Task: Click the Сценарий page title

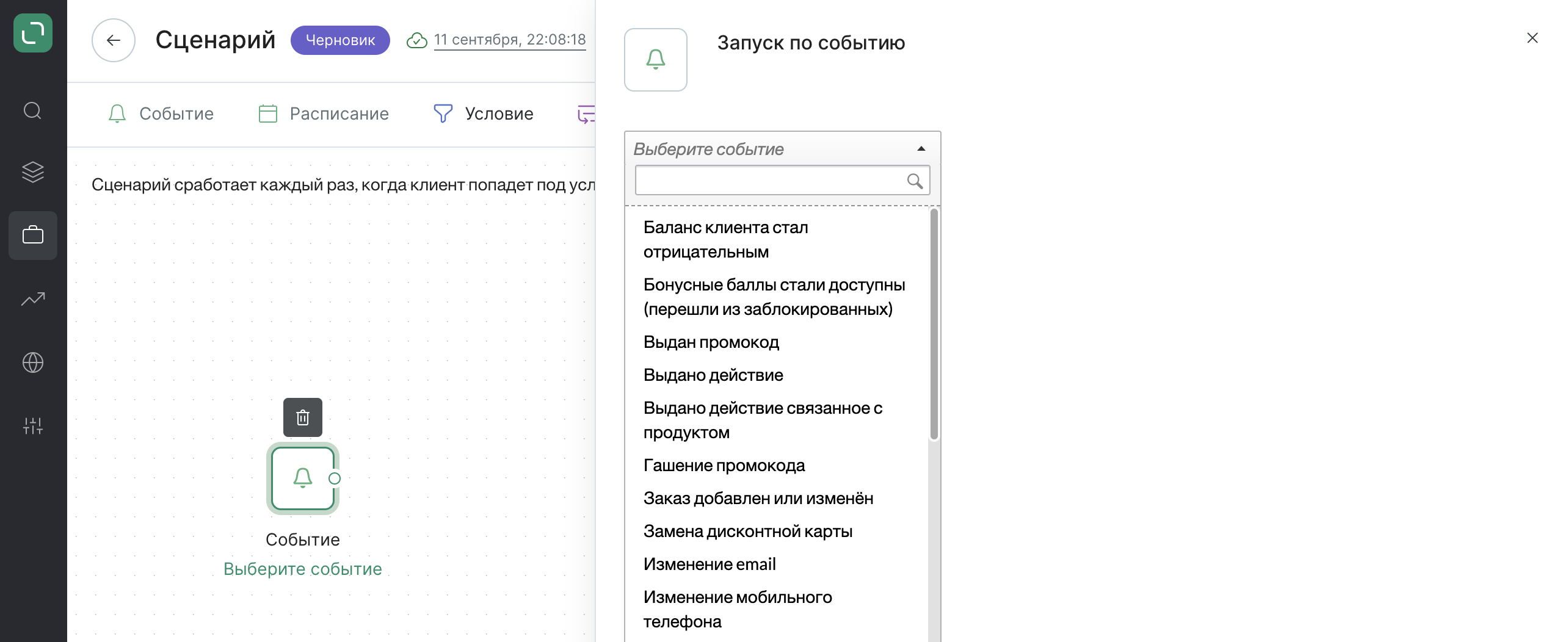Action: 216,40
